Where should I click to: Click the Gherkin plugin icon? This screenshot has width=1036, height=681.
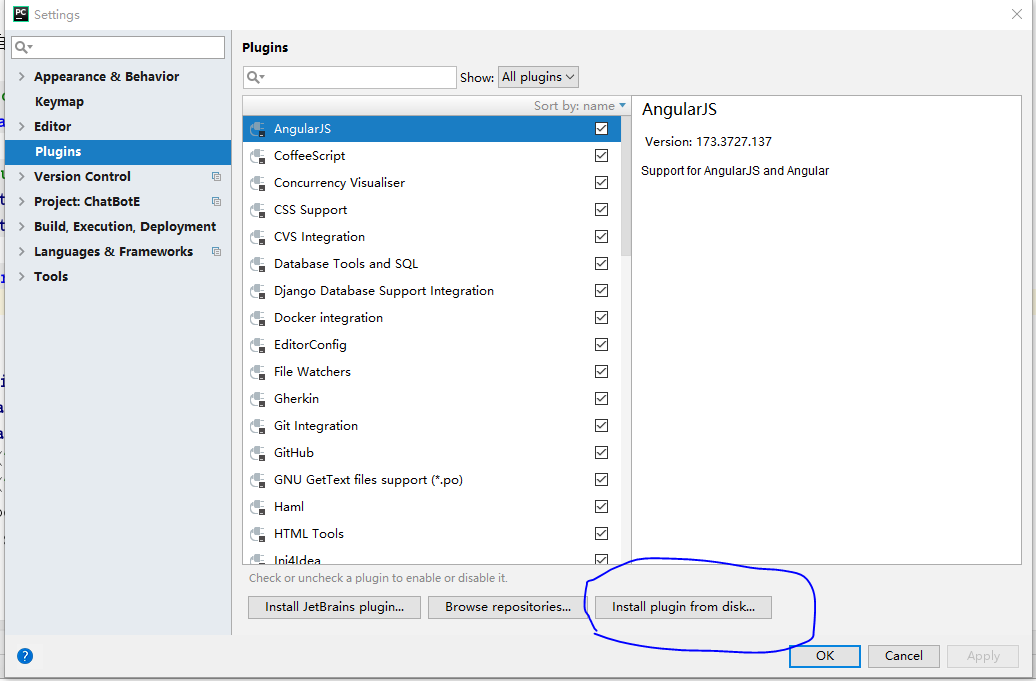point(258,400)
